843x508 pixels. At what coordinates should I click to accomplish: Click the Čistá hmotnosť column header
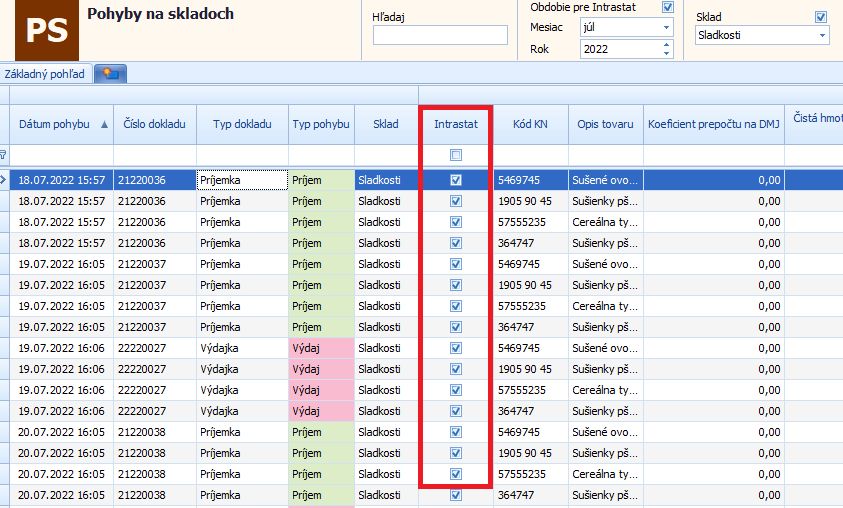[814, 124]
